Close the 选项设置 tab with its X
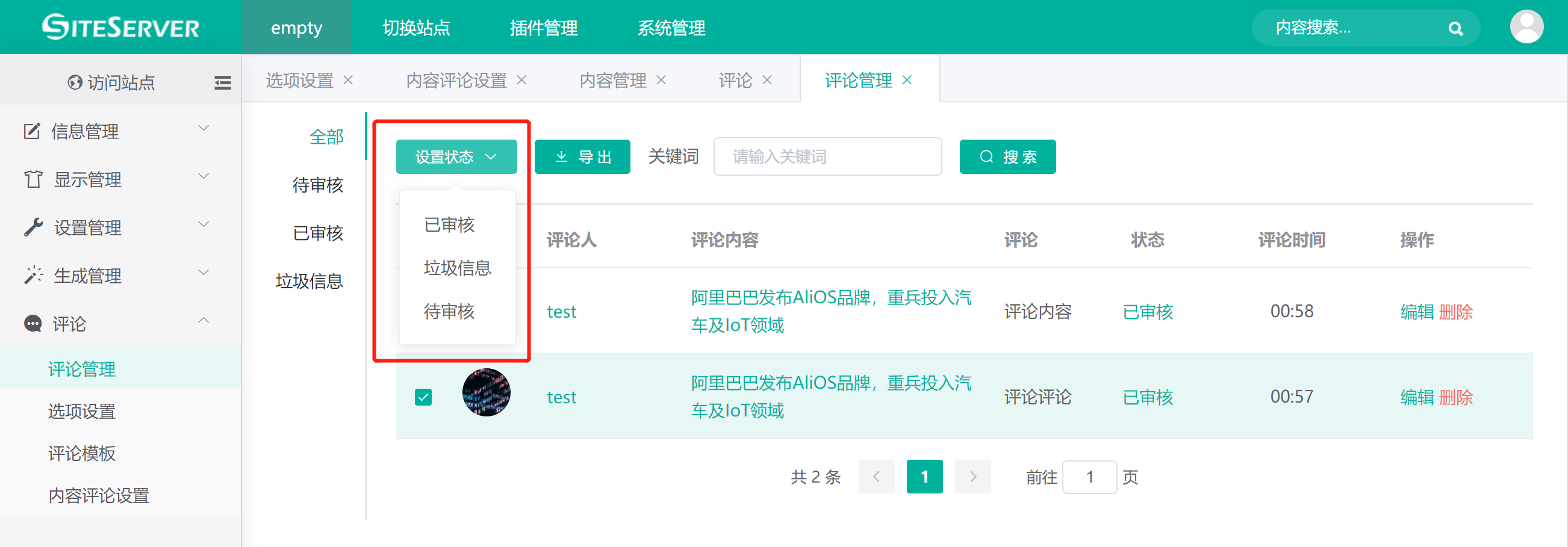Image resolution: width=1568 pixels, height=547 pixels. [x=348, y=80]
